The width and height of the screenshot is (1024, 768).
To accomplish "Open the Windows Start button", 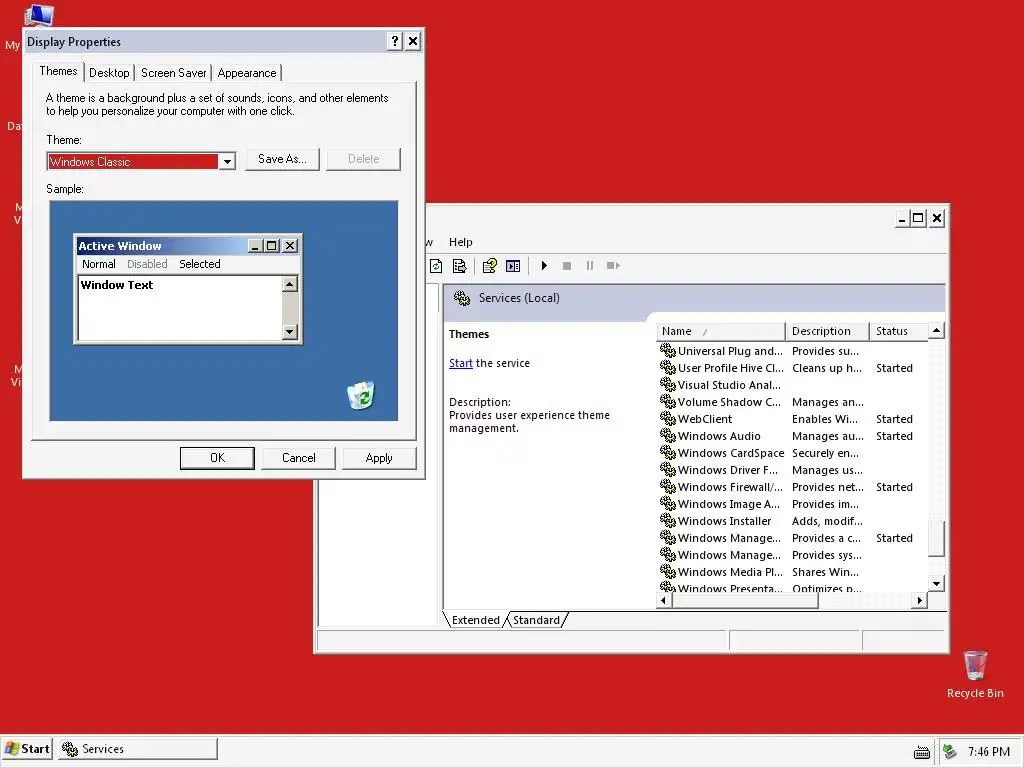I will point(27,749).
